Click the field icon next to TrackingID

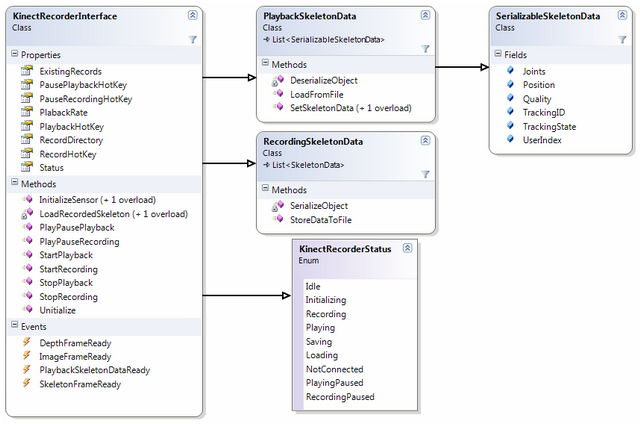[511, 111]
